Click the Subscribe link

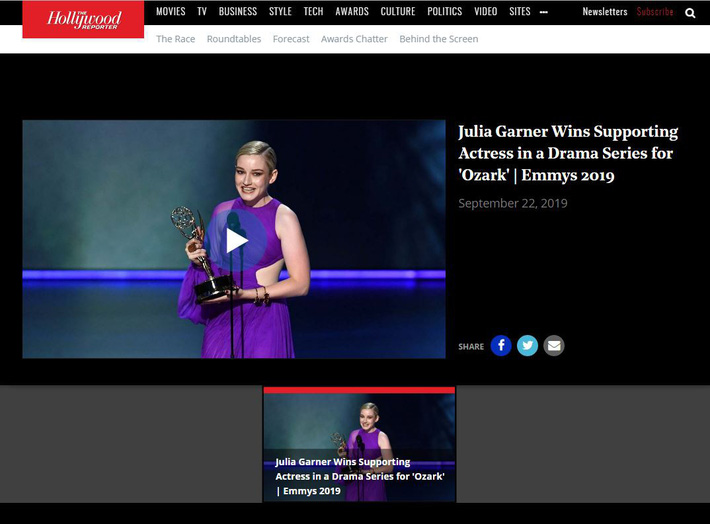coord(655,12)
